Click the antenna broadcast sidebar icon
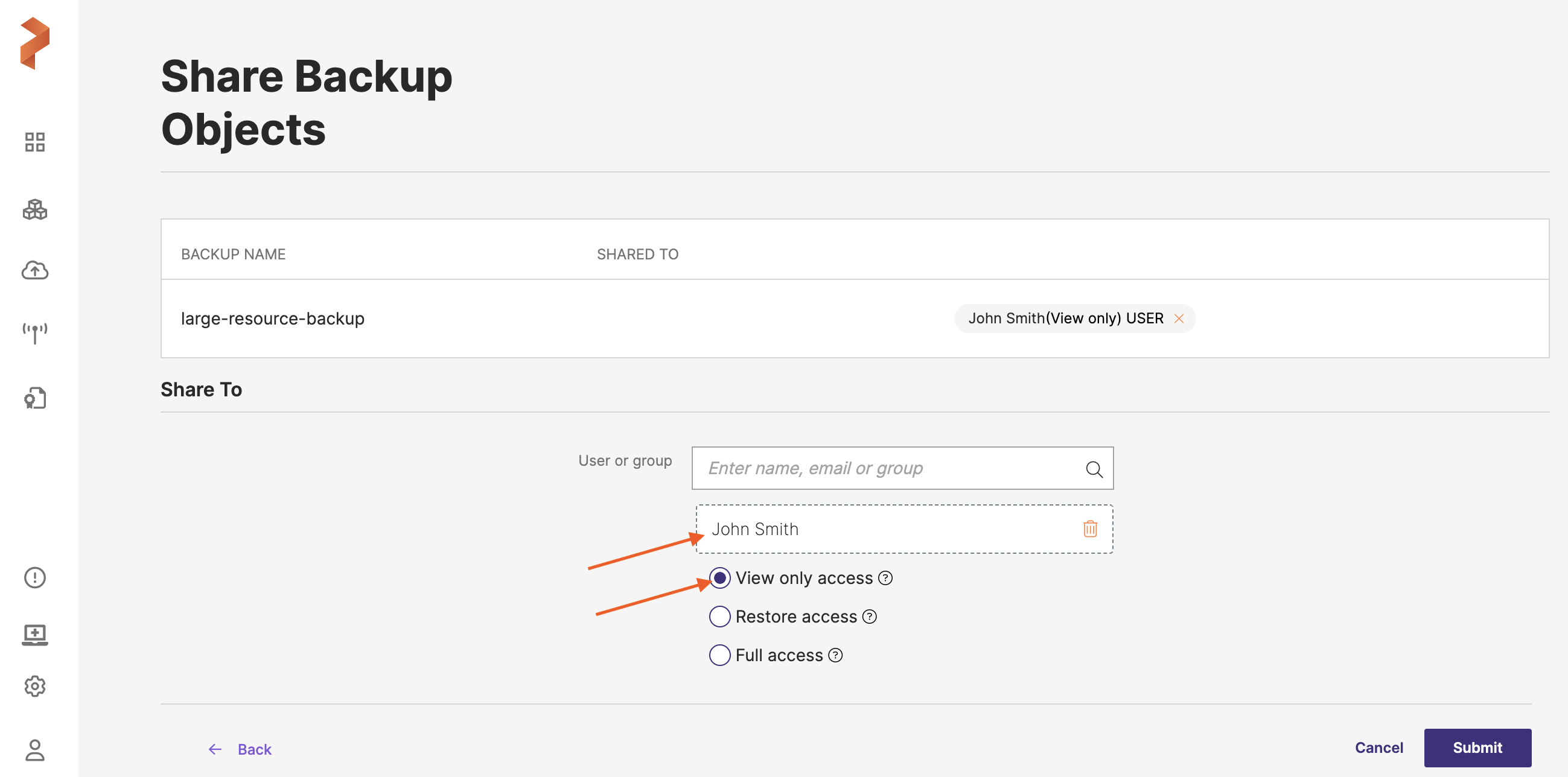This screenshot has height=777, width=1568. coord(34,333)
